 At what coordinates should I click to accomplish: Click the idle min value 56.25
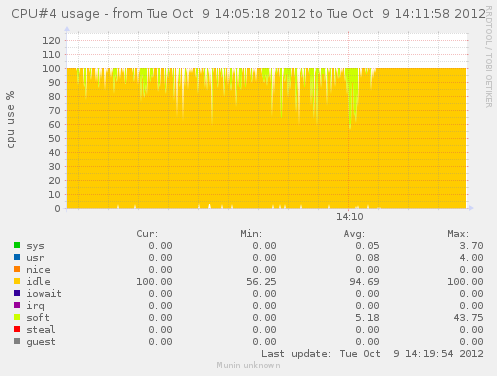coord(261,282)
